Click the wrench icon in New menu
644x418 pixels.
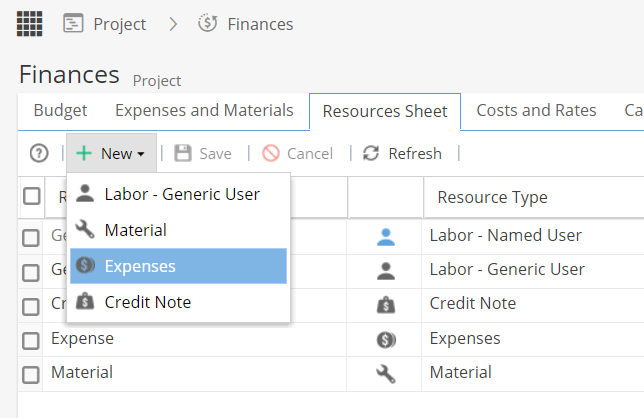[85, 229]
